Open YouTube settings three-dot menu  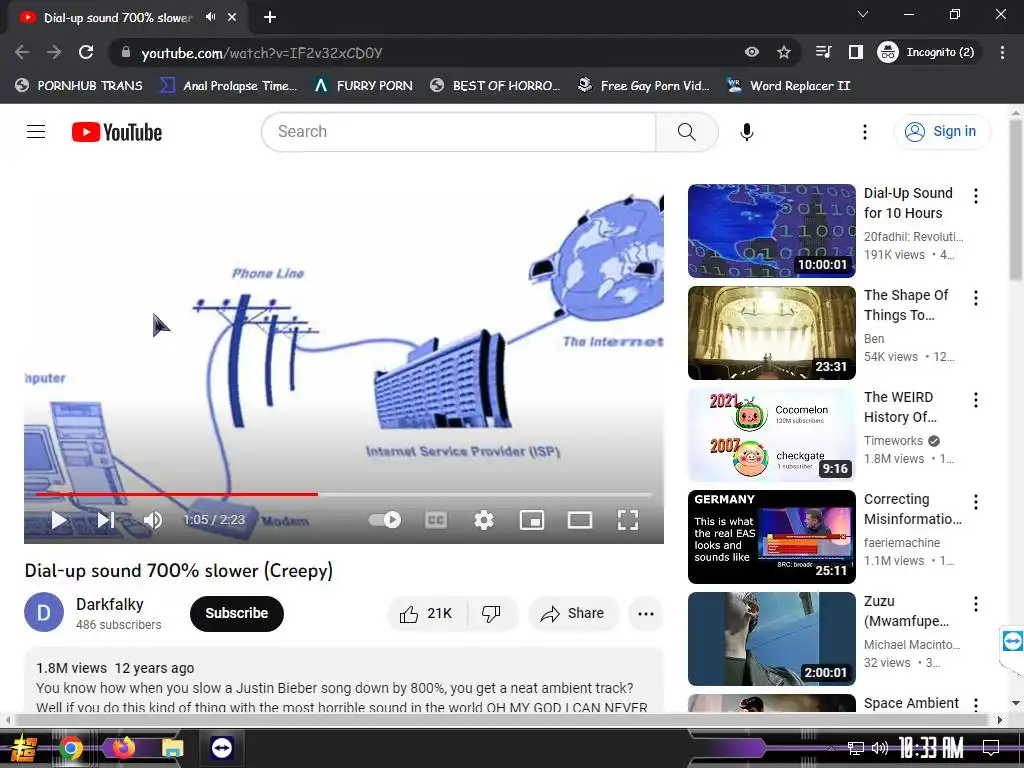(865, 132)
